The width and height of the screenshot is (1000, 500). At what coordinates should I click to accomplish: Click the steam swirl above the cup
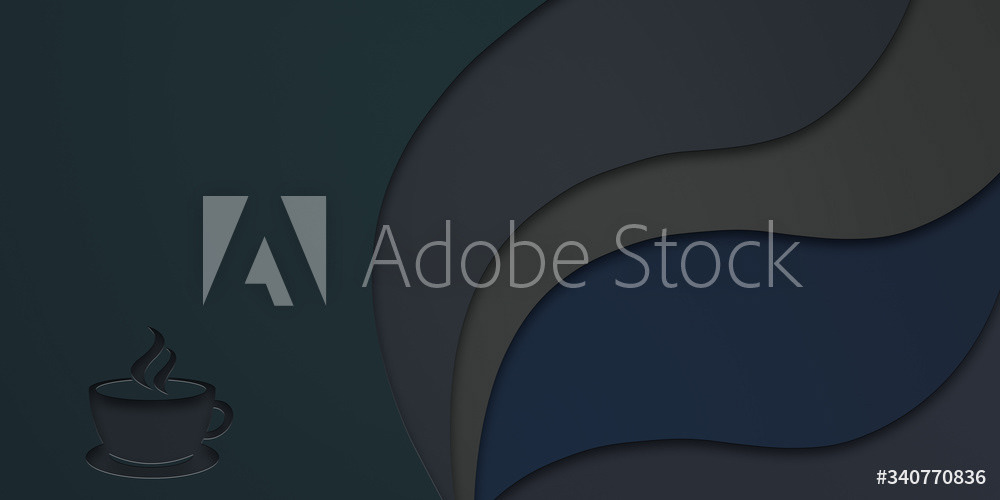pyautogui.click(x=153, y=358)
